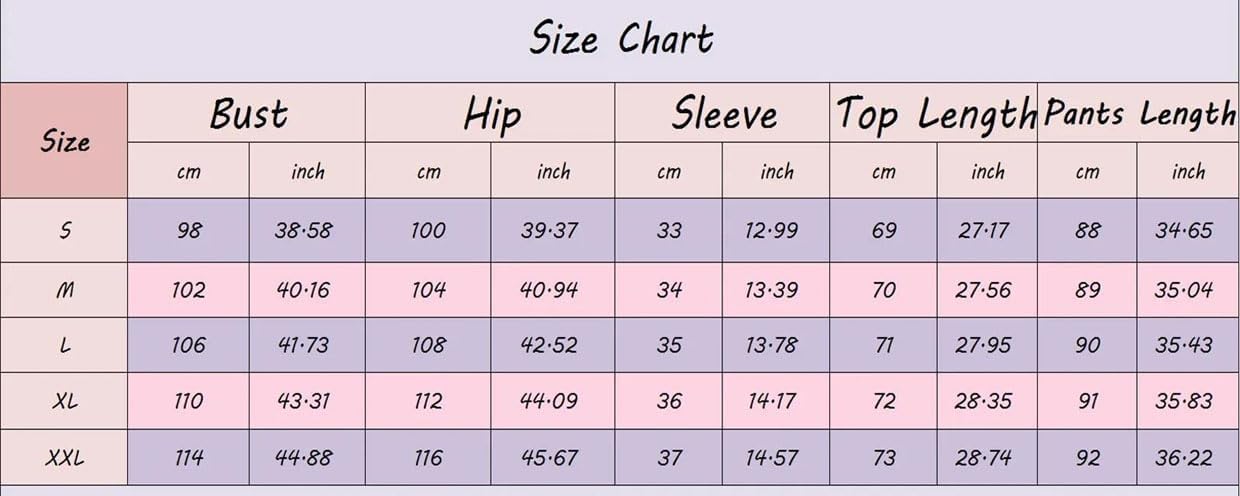1240x496 pixels.
Task: Select the Bust column header
Action: [247, 114]
